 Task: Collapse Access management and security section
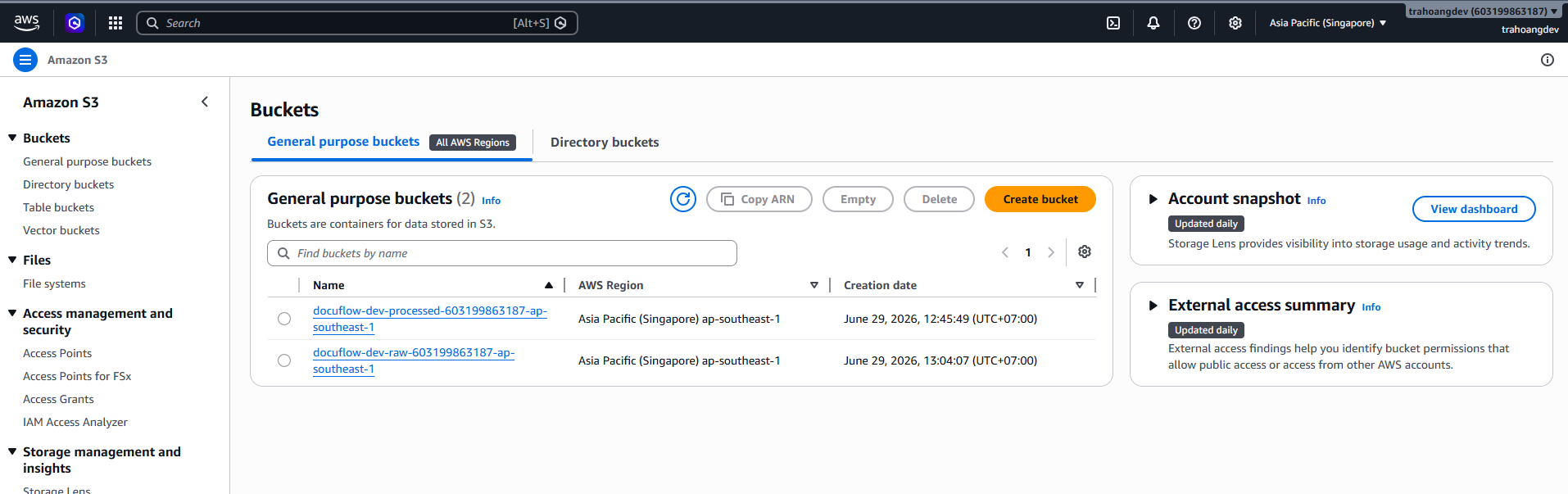(x=12, y=313)
